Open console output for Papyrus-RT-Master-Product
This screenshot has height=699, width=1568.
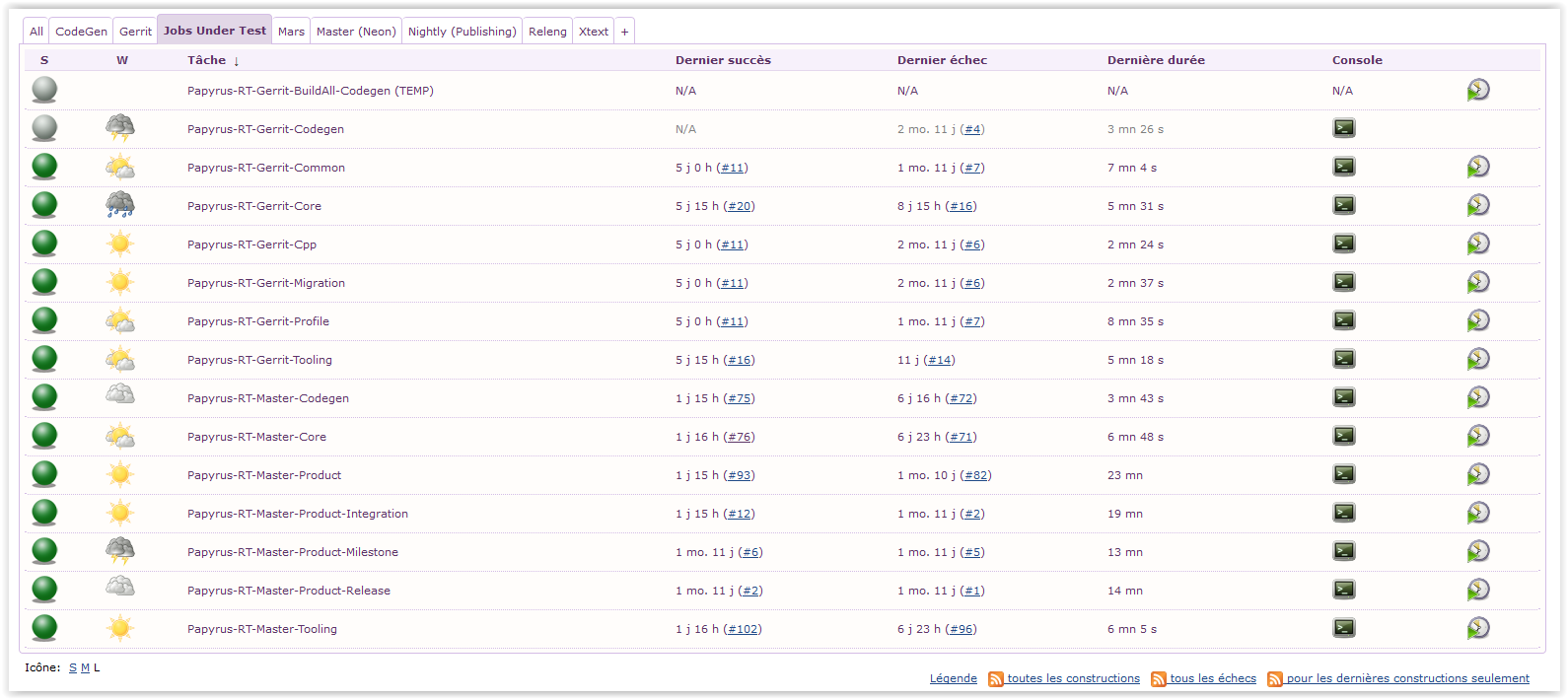tap(1344, 474)
